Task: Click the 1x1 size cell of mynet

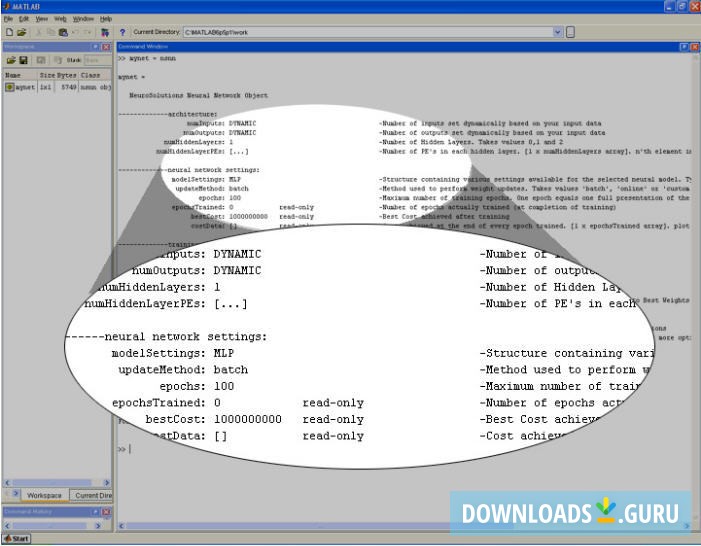Action: click(x=46, y=87)
